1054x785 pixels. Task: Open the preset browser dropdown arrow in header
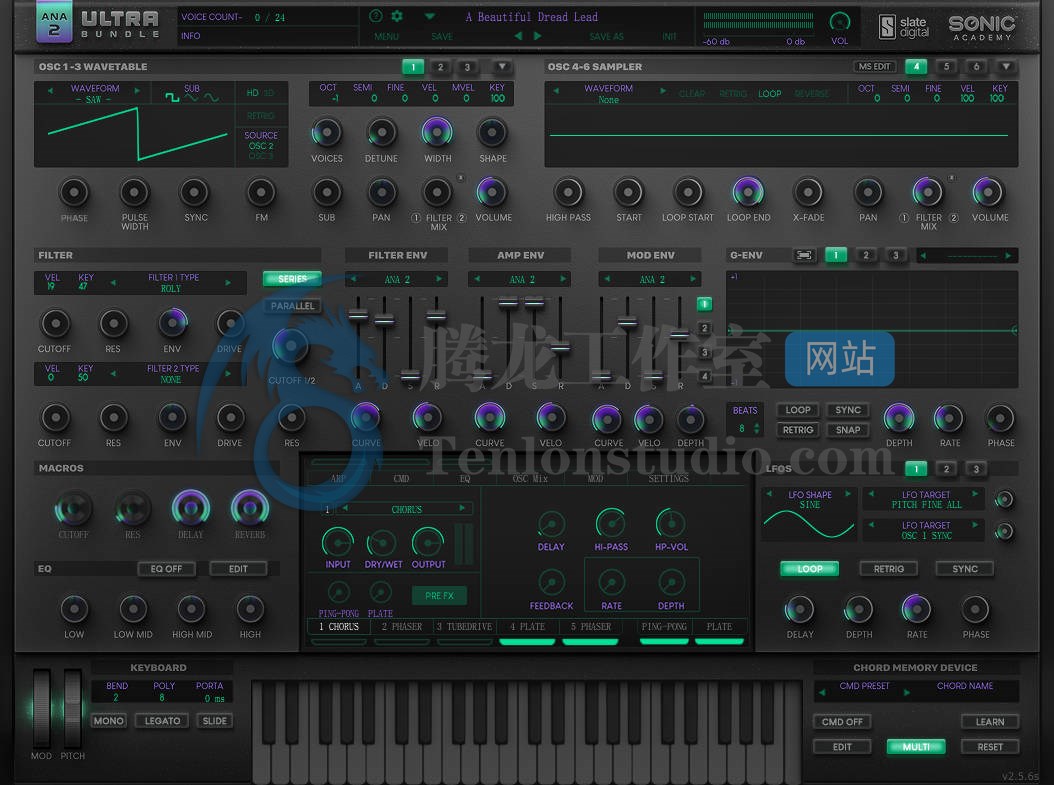[430, 16]
